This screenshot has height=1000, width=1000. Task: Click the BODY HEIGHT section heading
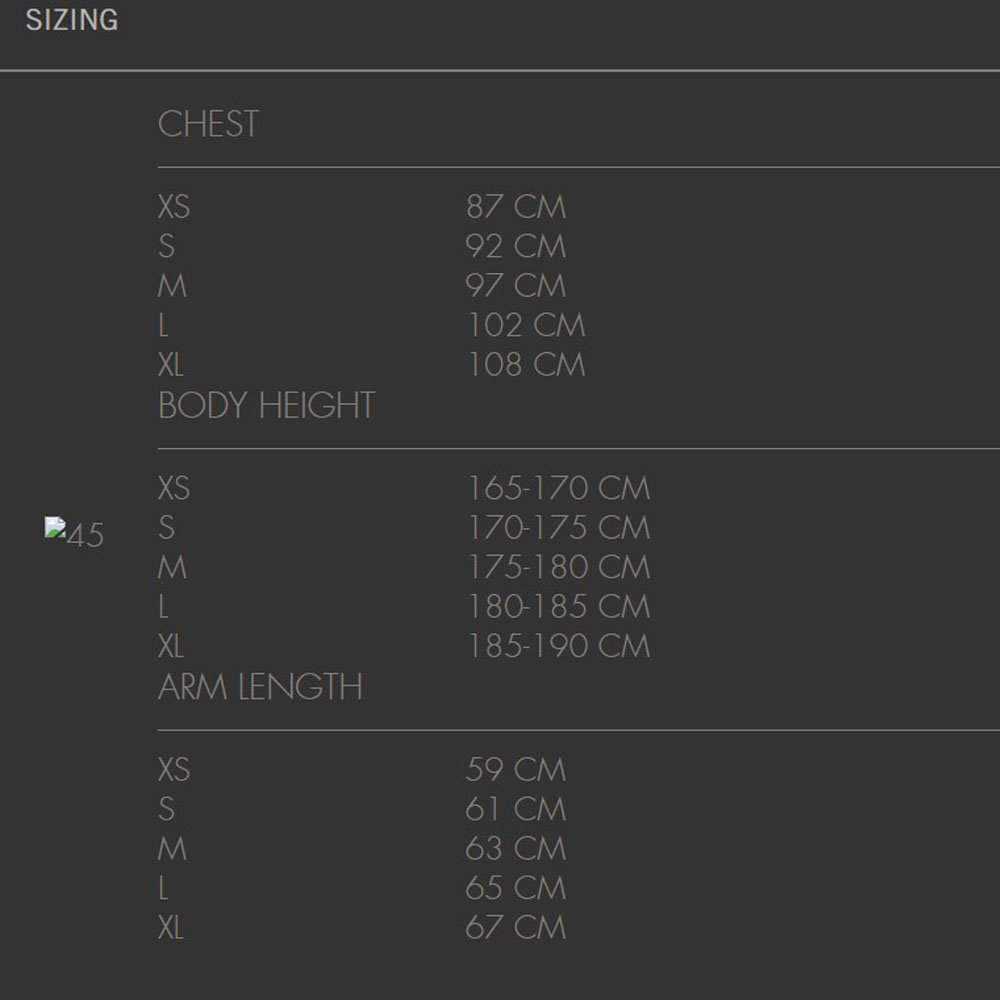[267, 406]
